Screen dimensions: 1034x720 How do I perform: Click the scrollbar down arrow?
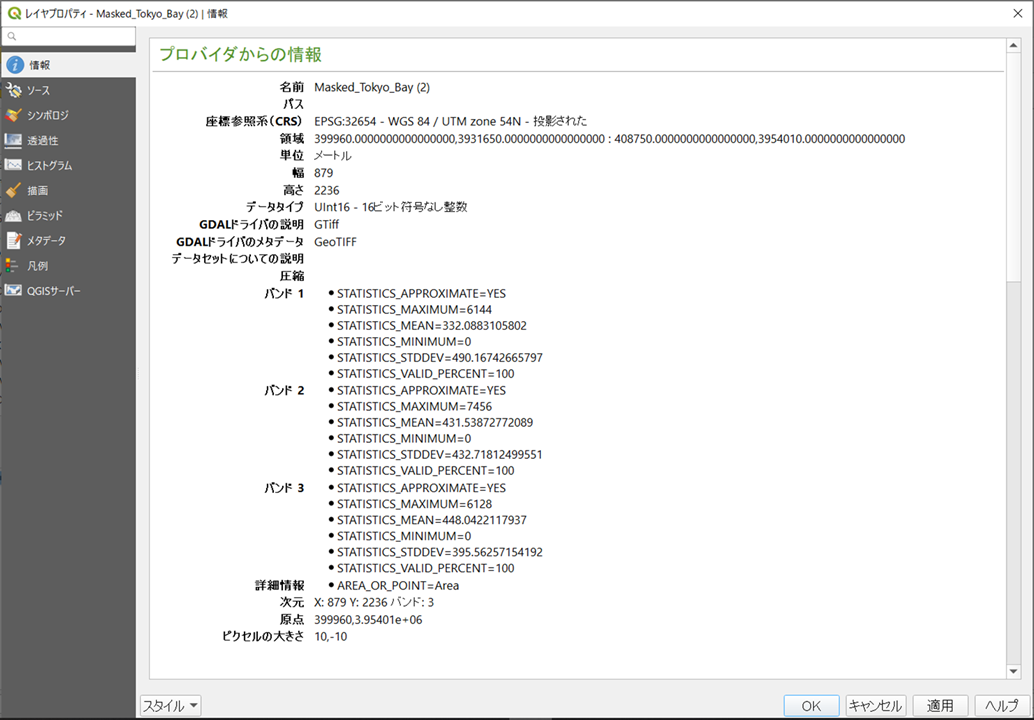coord(1014,671)
